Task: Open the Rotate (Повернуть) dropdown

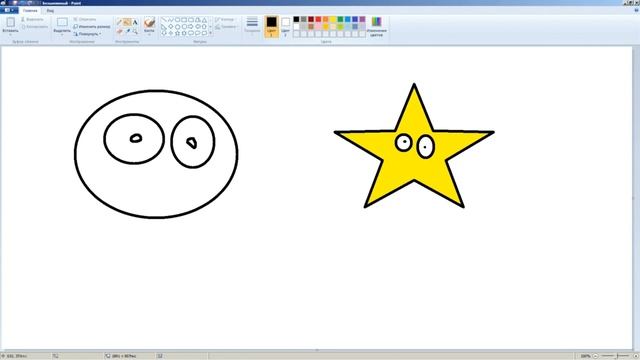Action: 87,34
